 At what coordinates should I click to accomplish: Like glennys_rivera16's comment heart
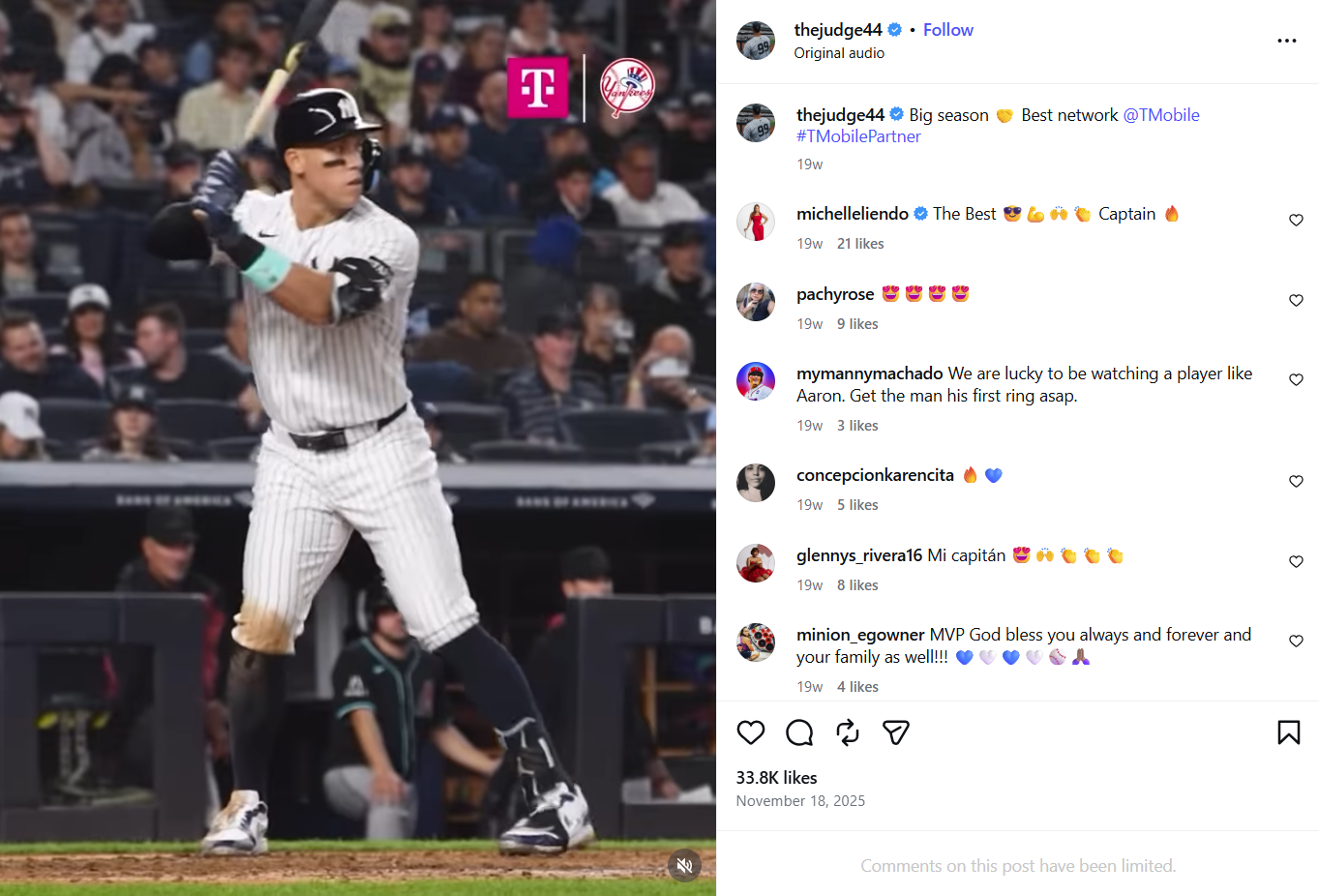pyautogui.click(x=1296, y=562)
